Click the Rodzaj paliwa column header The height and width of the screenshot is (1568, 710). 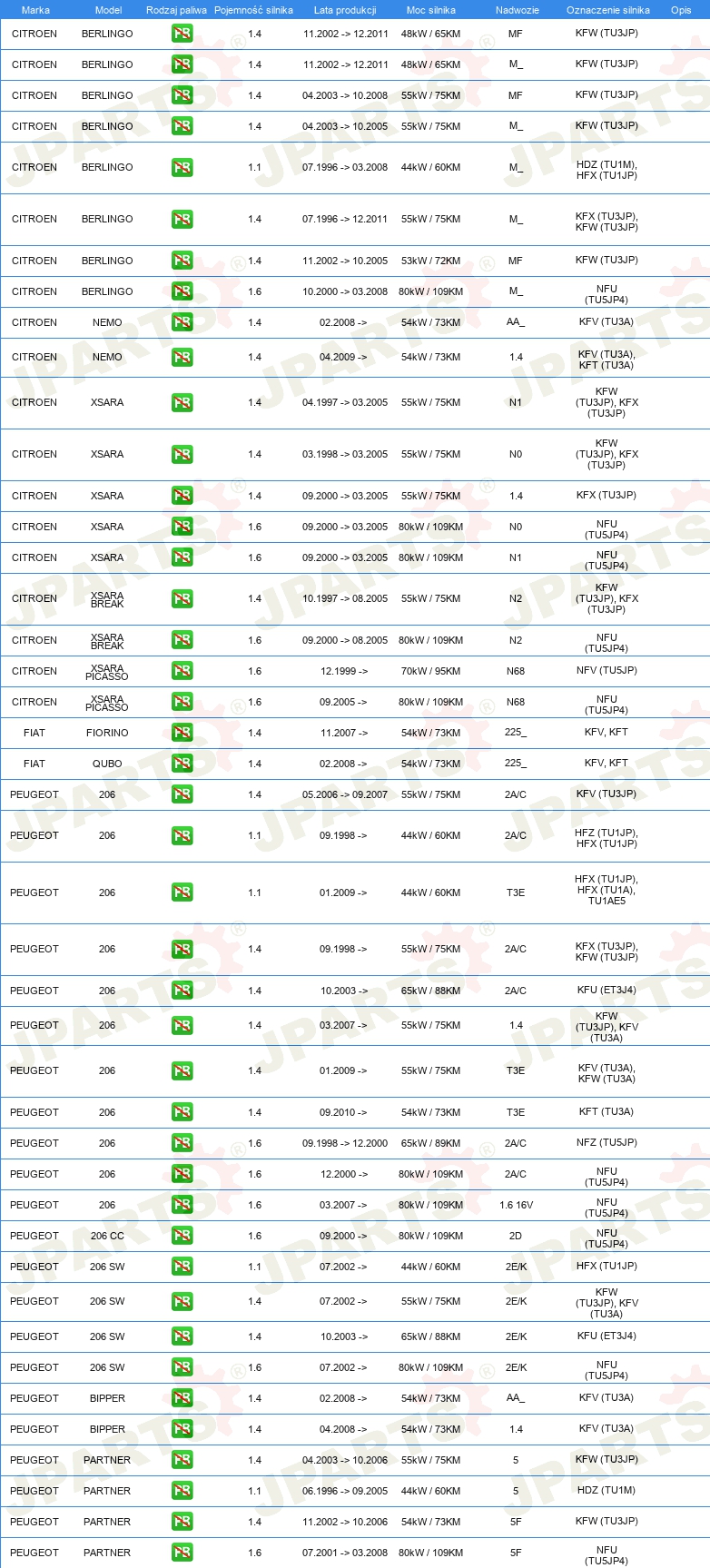(x=176, y=10)
